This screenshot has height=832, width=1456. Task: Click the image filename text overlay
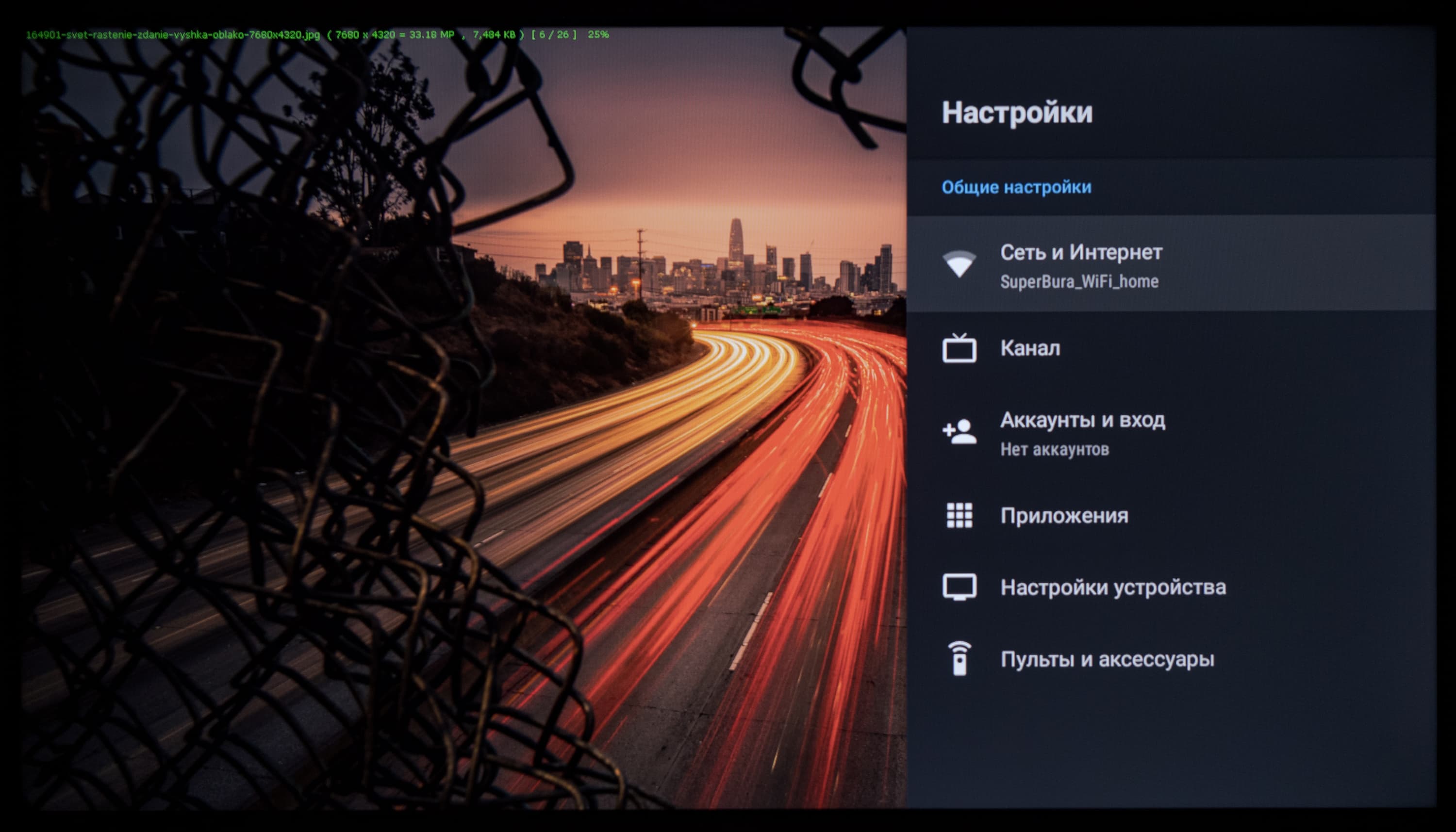(x=173, y=35)
